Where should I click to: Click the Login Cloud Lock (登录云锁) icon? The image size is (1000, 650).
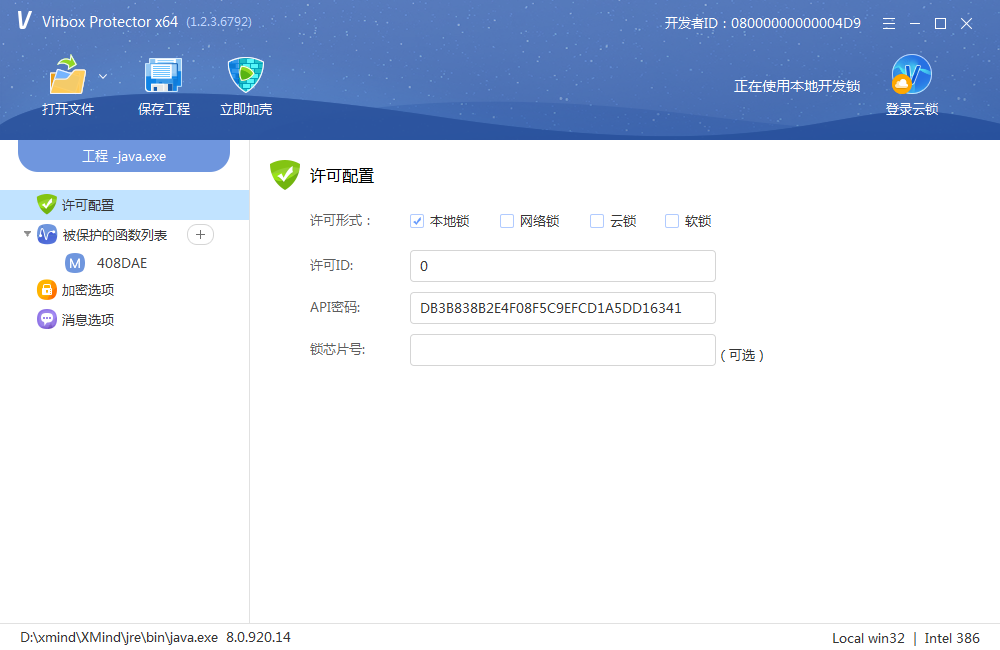coord(911,74)
